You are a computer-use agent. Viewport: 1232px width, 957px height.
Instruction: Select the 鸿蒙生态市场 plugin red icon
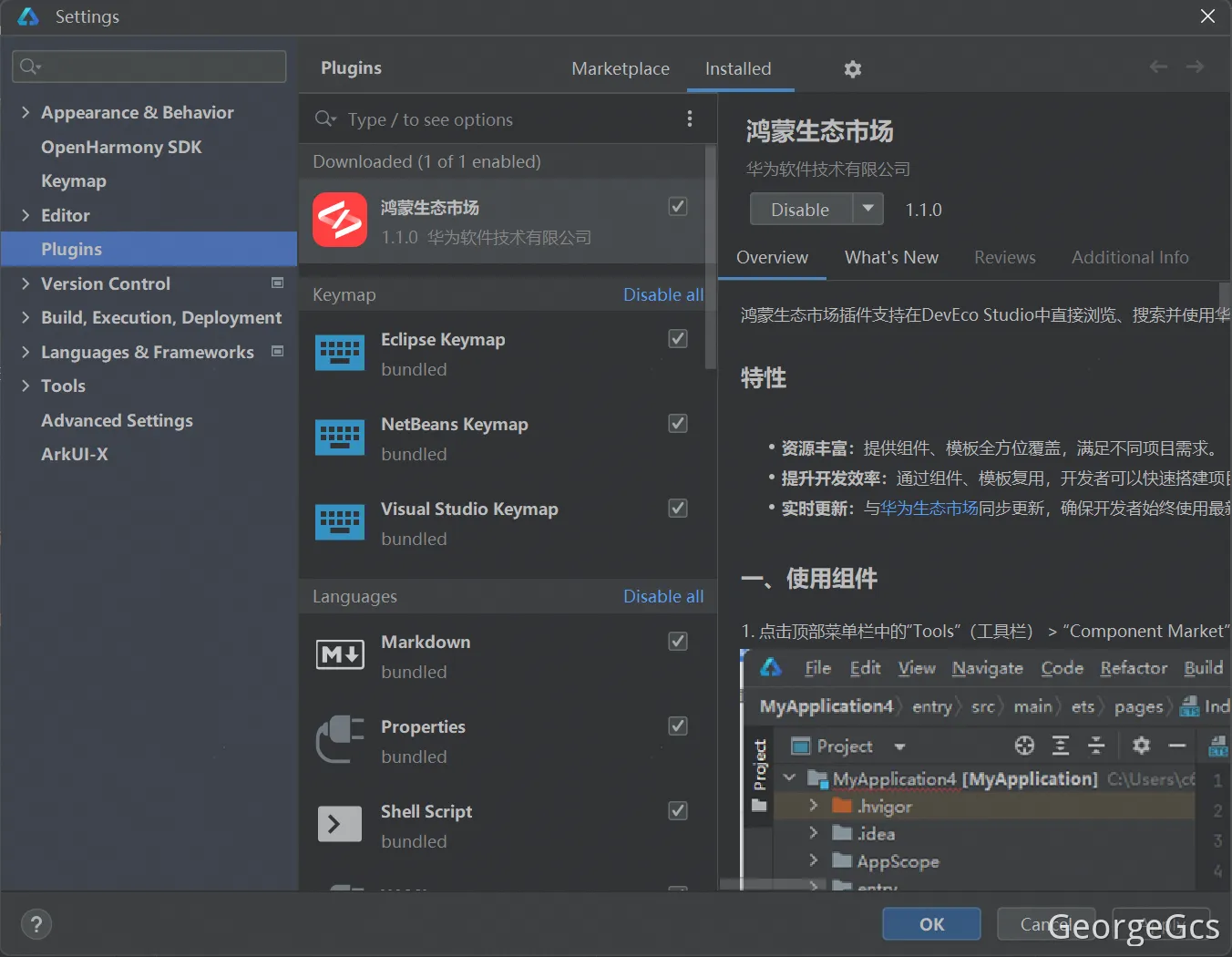pyautogui.click(x=340, y=220)
